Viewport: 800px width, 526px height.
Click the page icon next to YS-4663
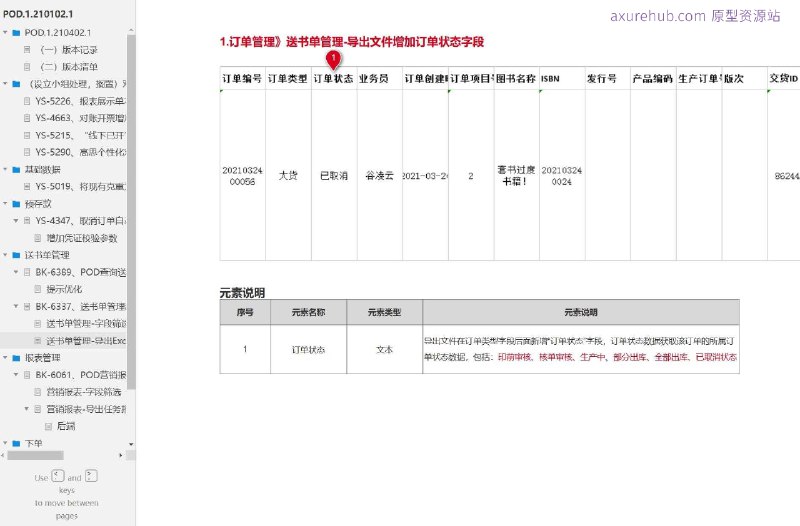[x=28, y=118]
